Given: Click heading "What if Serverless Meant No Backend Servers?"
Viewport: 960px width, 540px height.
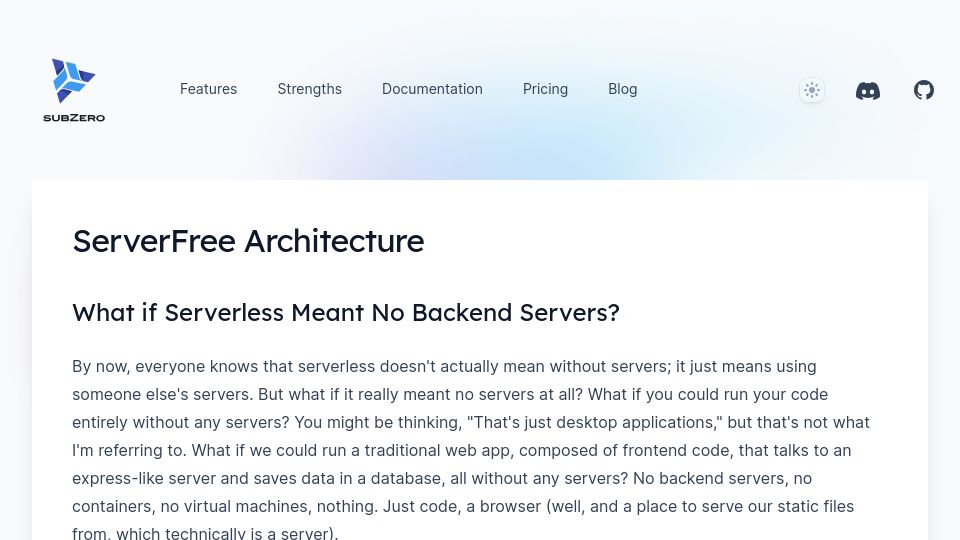Looking at the screenshot, I should pos(346,312).
